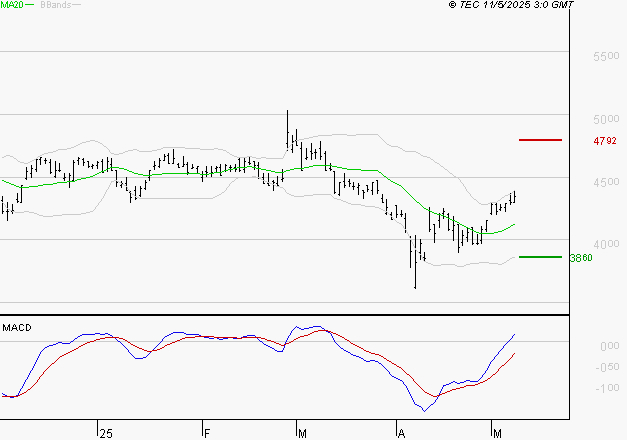Image resolution: width=627 pixels, height=440 pixels.
Task: Select the F month marker on time axis
Action: click(207, 432)
